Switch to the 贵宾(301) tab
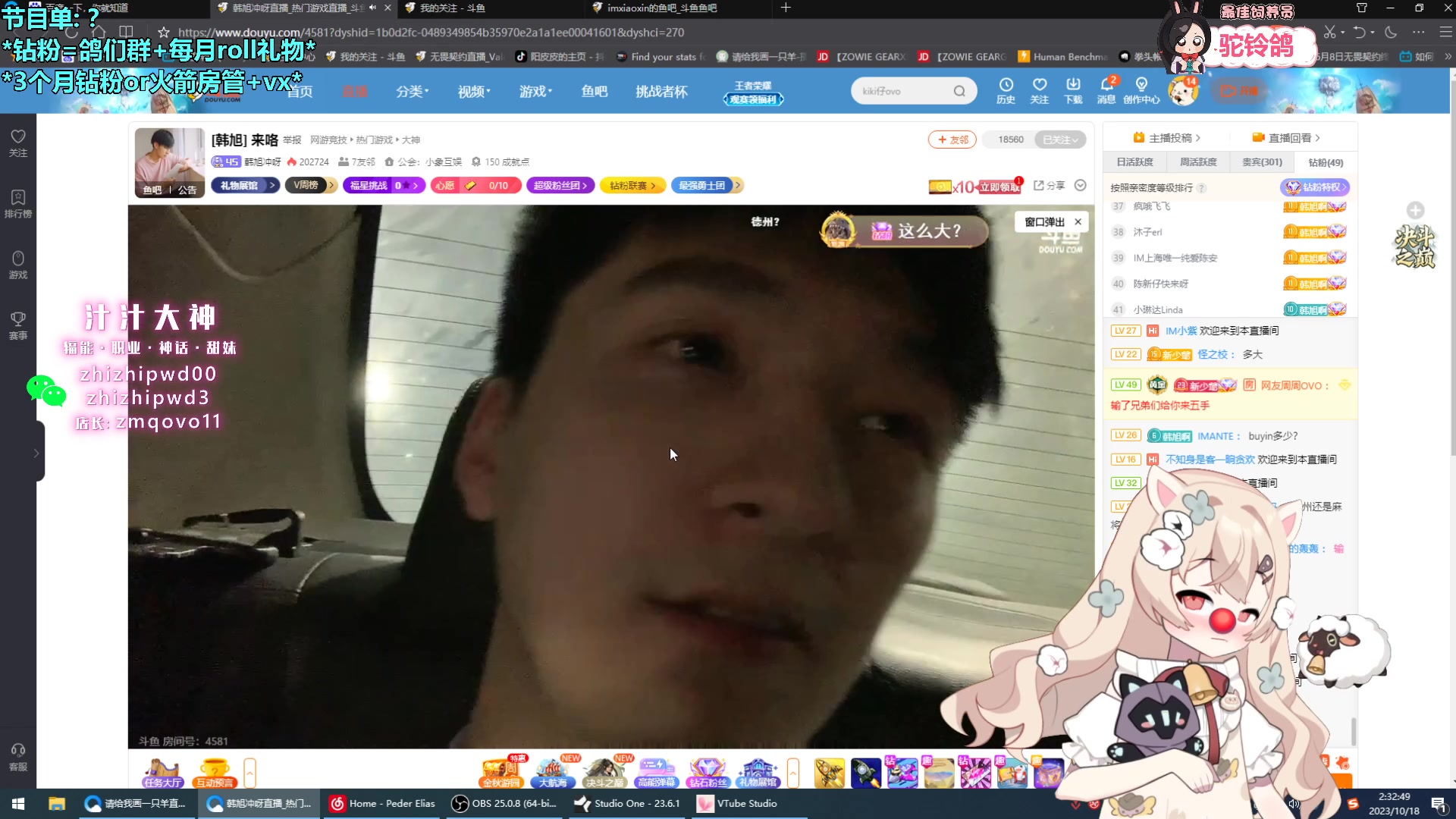The width and height of the screenshot is (1456, 819). point(1262,162)
